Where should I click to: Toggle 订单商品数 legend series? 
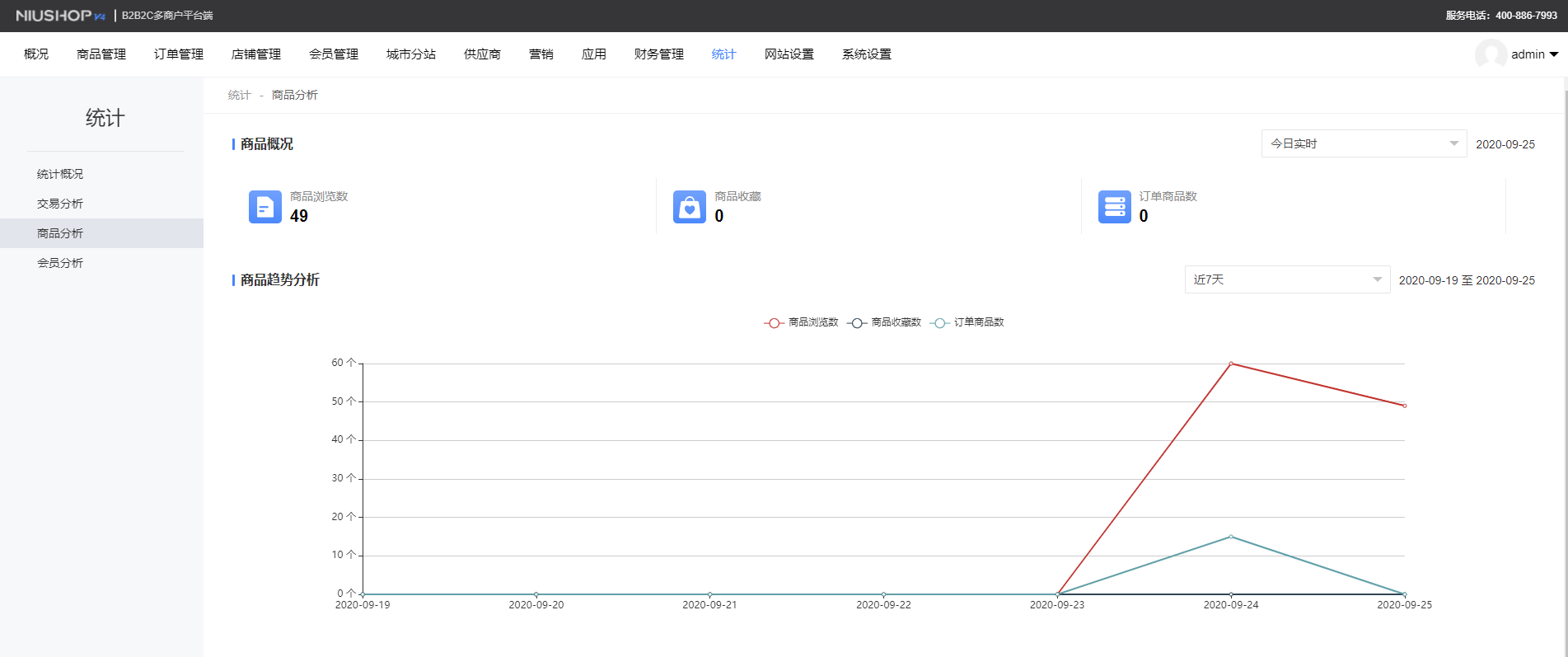(x=967, y=322)
